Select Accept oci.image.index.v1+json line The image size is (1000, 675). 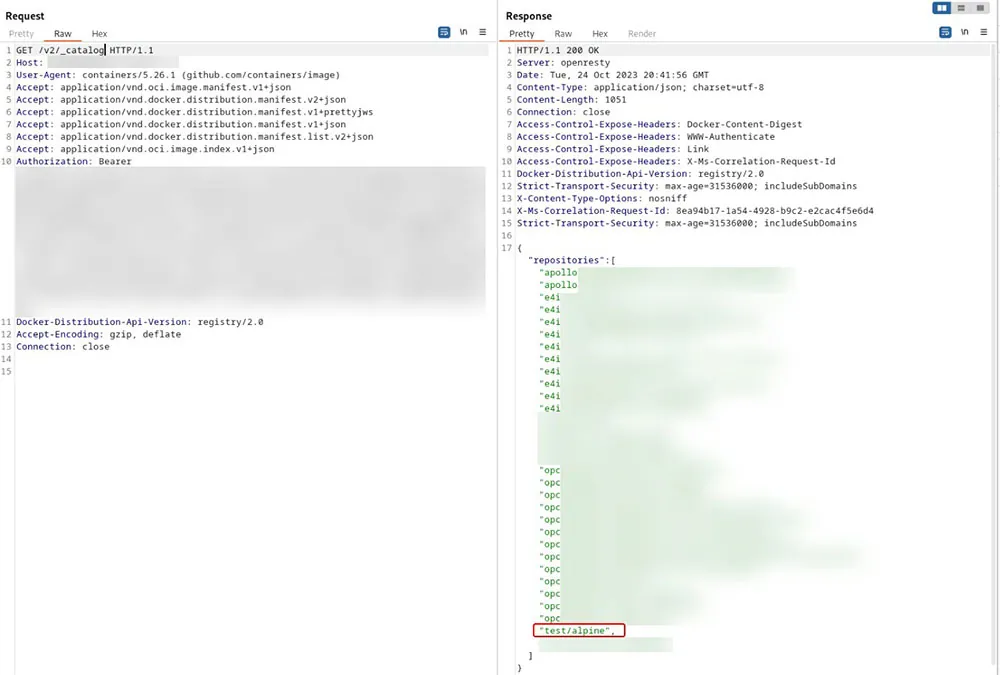[x=145, y=149]
